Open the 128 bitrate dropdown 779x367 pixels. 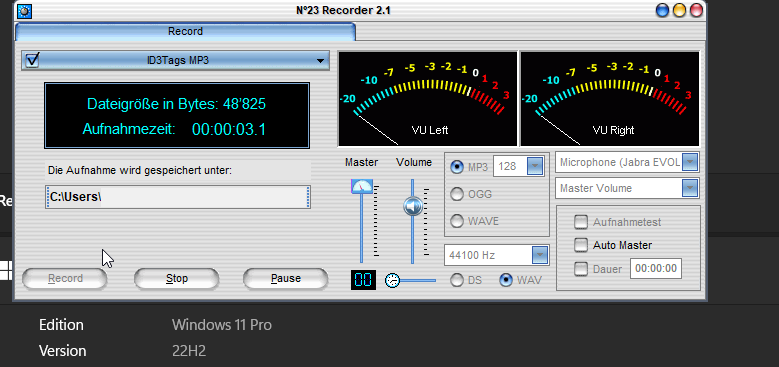(535, 166)
